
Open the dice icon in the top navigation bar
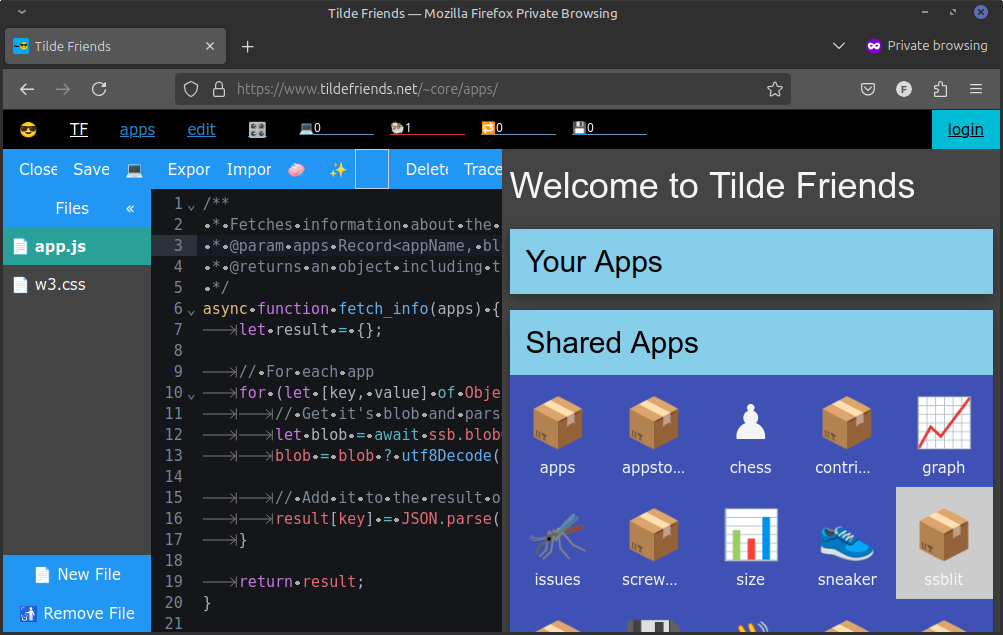click(x=257, y=129)
